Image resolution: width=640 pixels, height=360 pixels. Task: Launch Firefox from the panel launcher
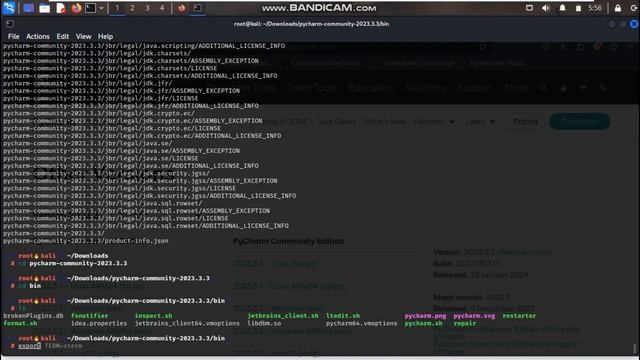pos(76,8)
